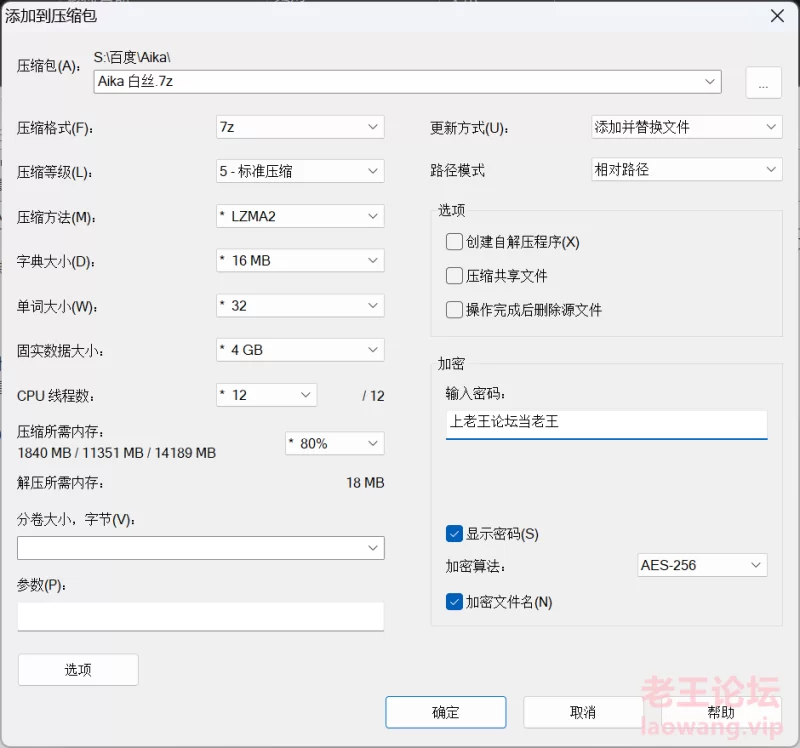
Task: Open the memory usage 80% dropdown
Action: click(335, 443)
